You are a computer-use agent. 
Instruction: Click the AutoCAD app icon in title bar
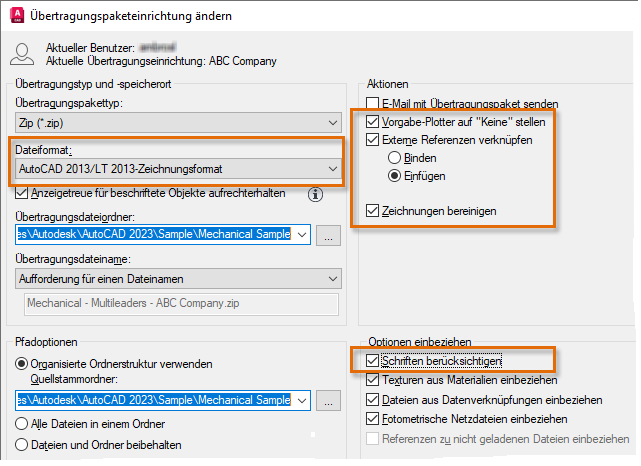point(17,16)
